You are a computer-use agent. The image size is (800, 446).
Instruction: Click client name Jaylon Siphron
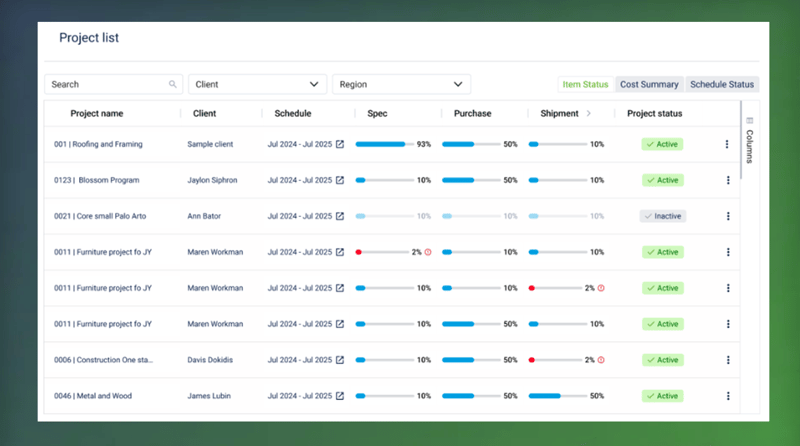212,180
